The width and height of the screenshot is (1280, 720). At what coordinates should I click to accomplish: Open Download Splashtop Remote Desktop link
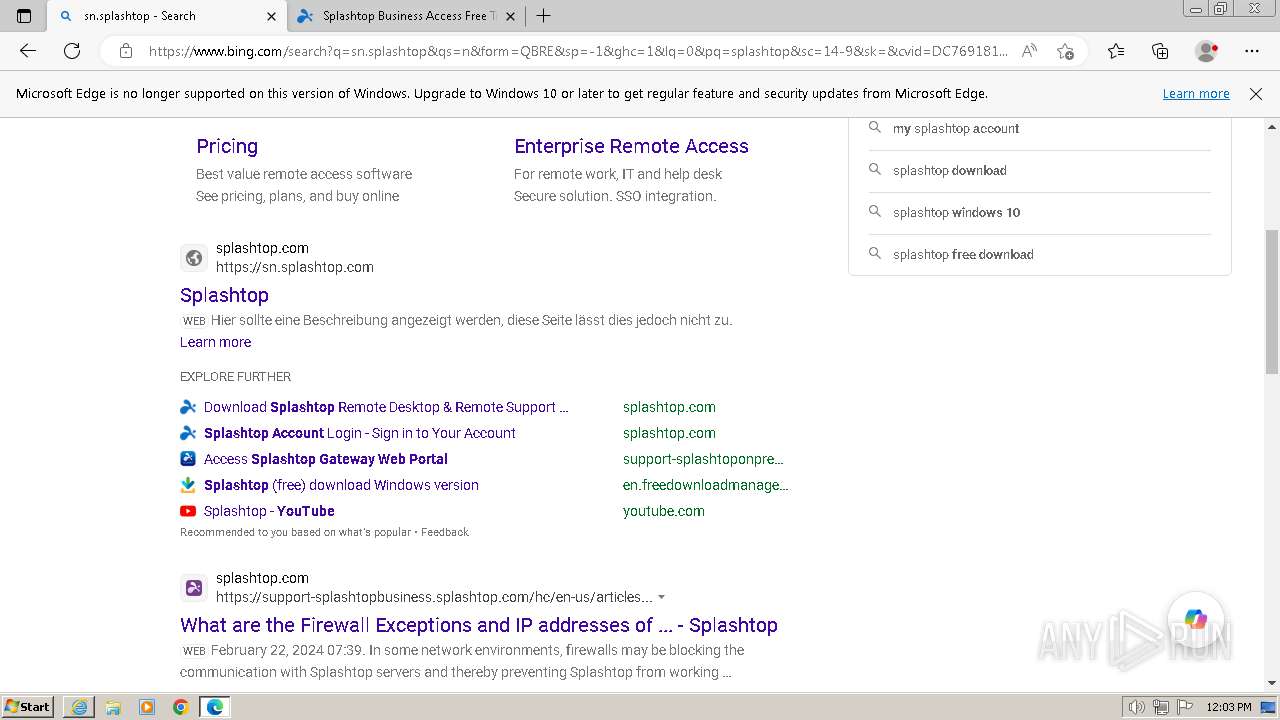coord(386,407)
